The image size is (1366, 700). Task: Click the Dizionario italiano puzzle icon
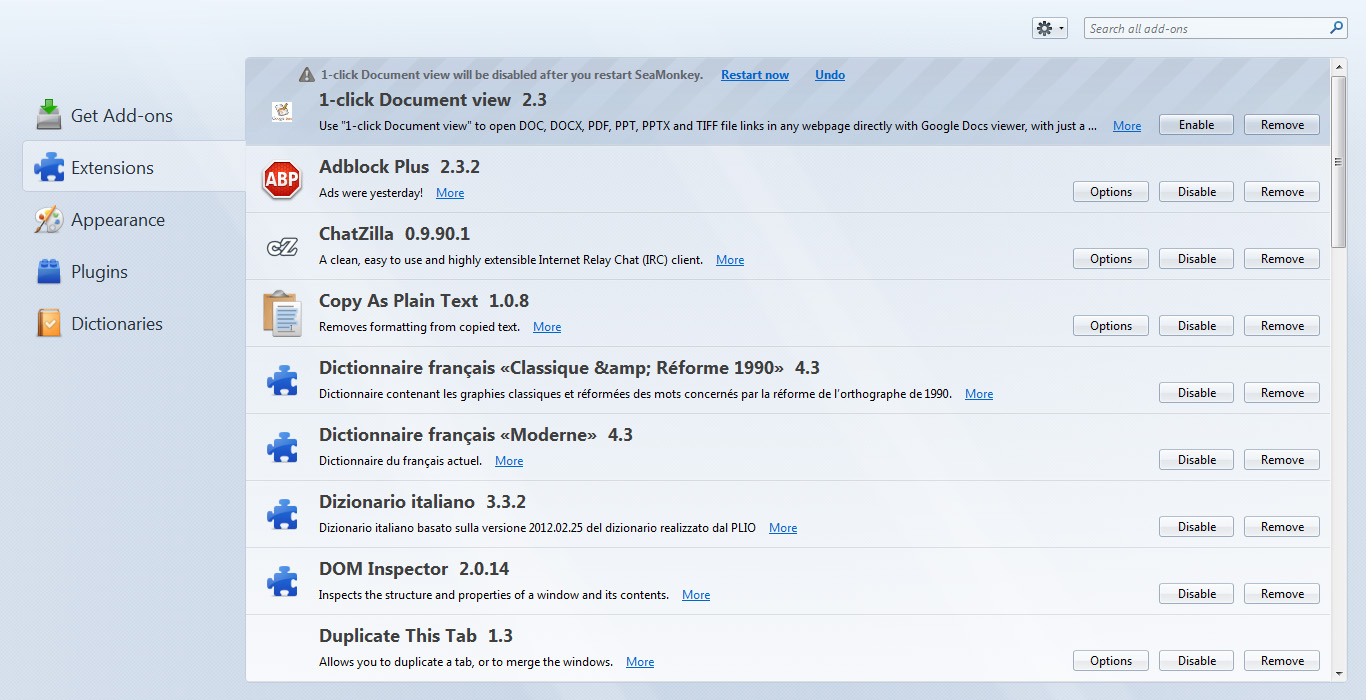click(282, 514)
